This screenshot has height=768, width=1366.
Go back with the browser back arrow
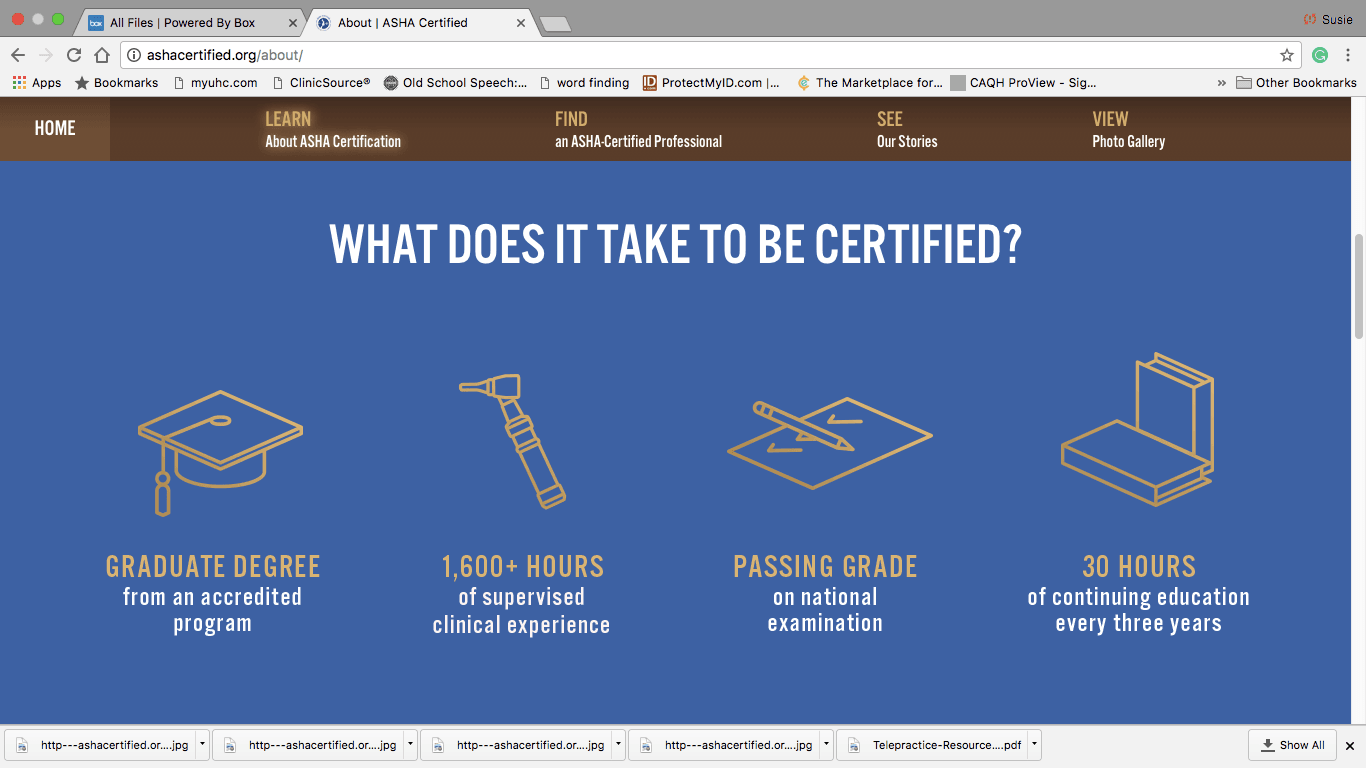pos(18,55)
